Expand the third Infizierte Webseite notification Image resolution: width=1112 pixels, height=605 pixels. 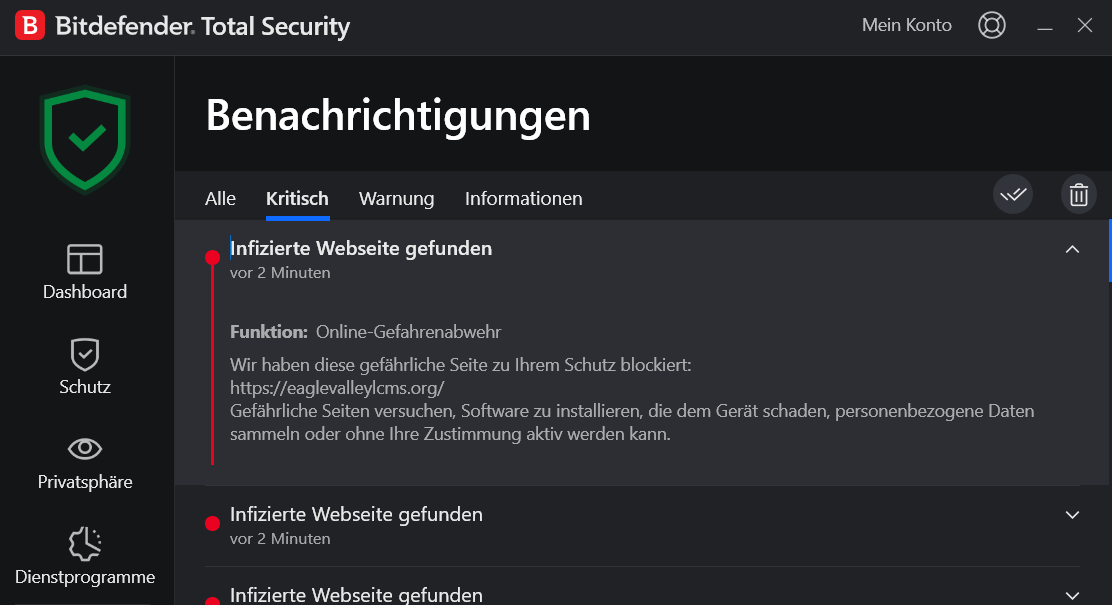tap(1072, 596)
